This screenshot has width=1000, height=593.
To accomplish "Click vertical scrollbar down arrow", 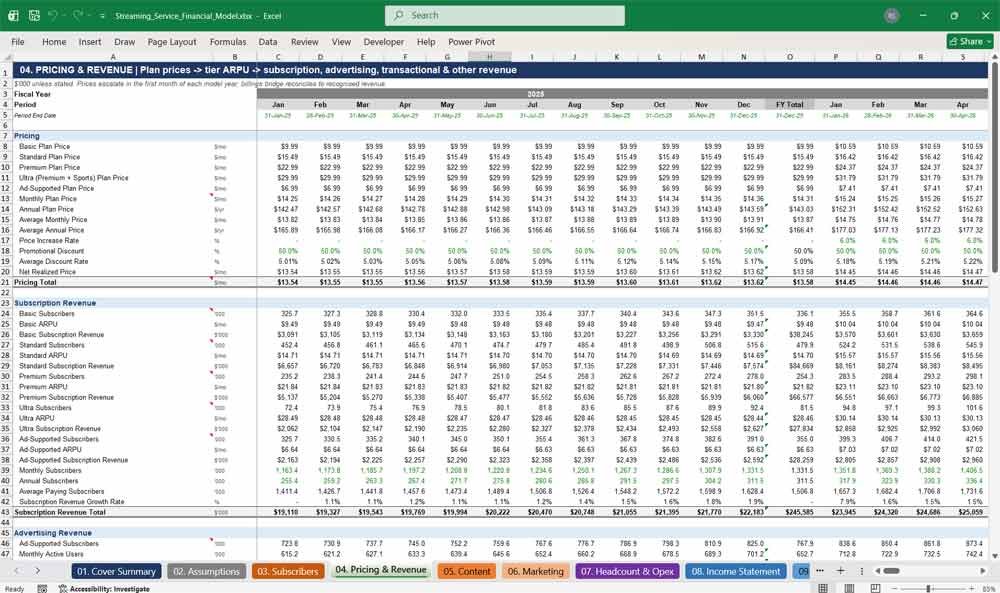I will pyautogui.click(x=994, y=557).
